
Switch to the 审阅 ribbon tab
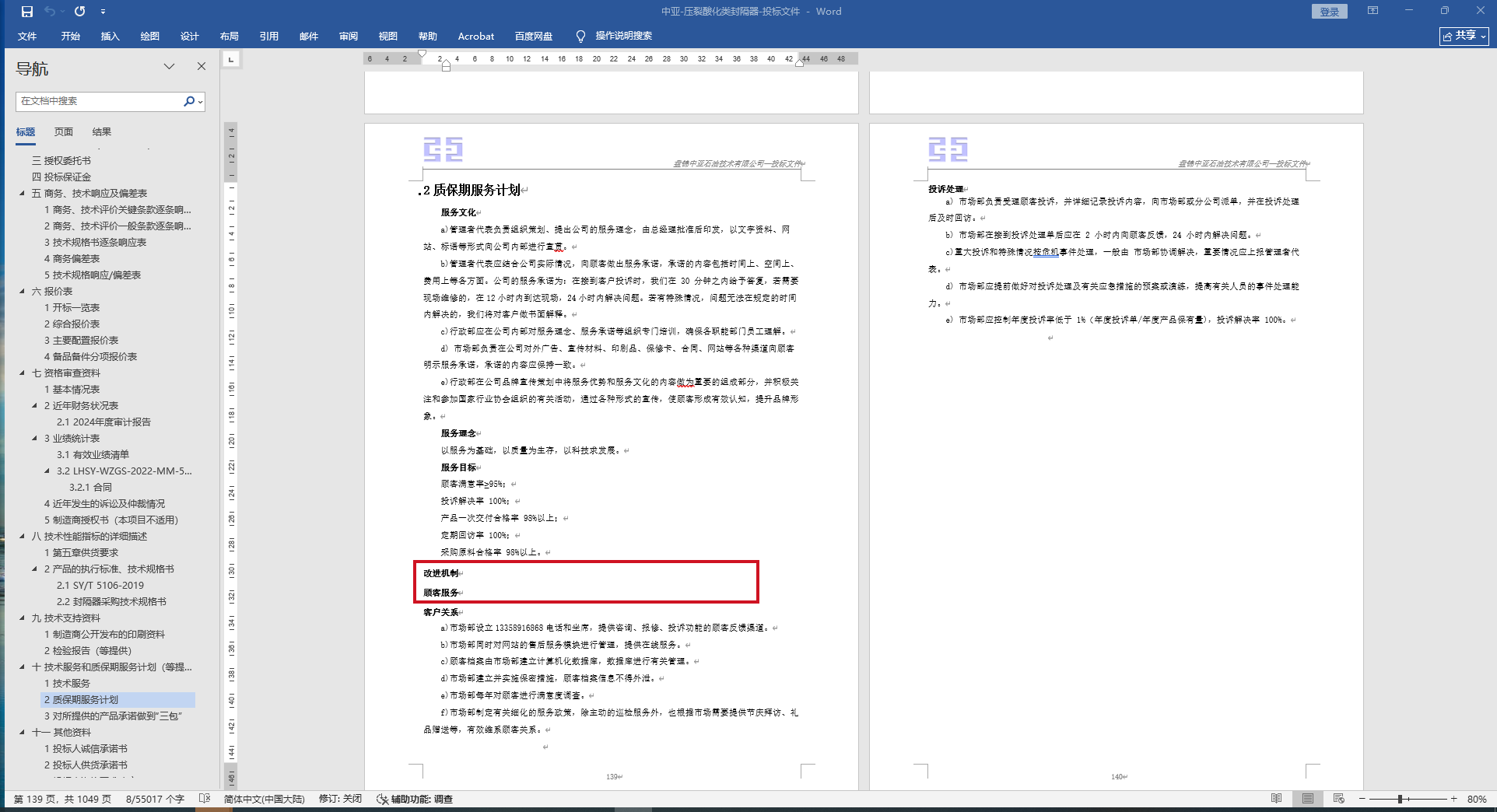(349, 36)
